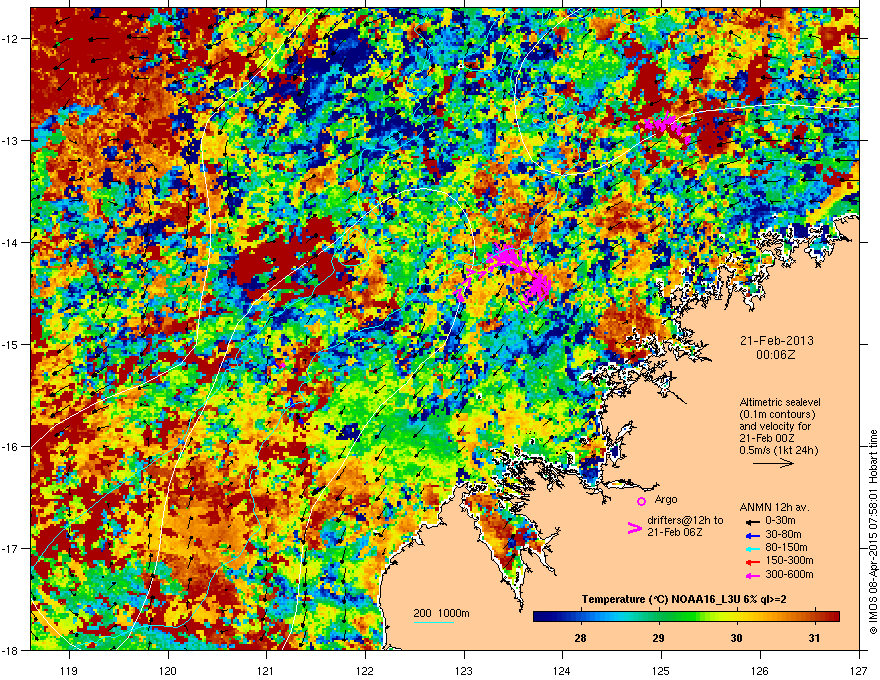Click the 'Altimetric sealevel' caption line
The image size is (880, 680).
[780, 402]
